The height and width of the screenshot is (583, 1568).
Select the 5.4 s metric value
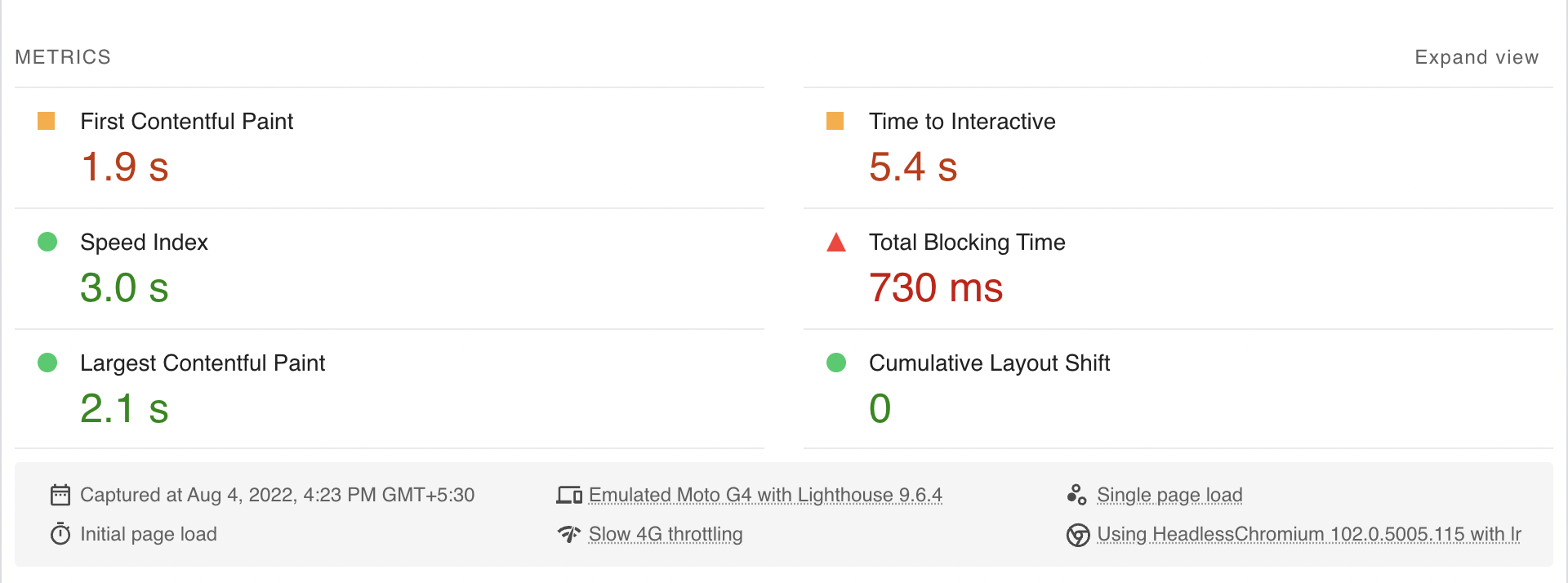coord(913,167)
